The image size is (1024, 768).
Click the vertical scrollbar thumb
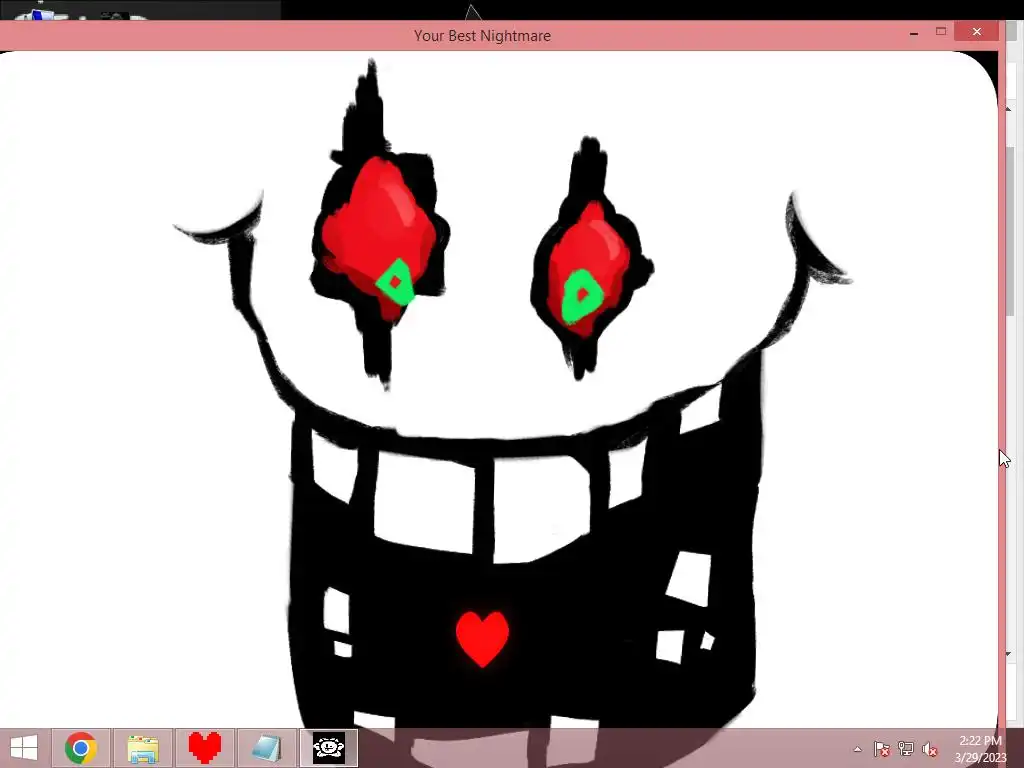pyautogui.click(x=1009, y=230)
